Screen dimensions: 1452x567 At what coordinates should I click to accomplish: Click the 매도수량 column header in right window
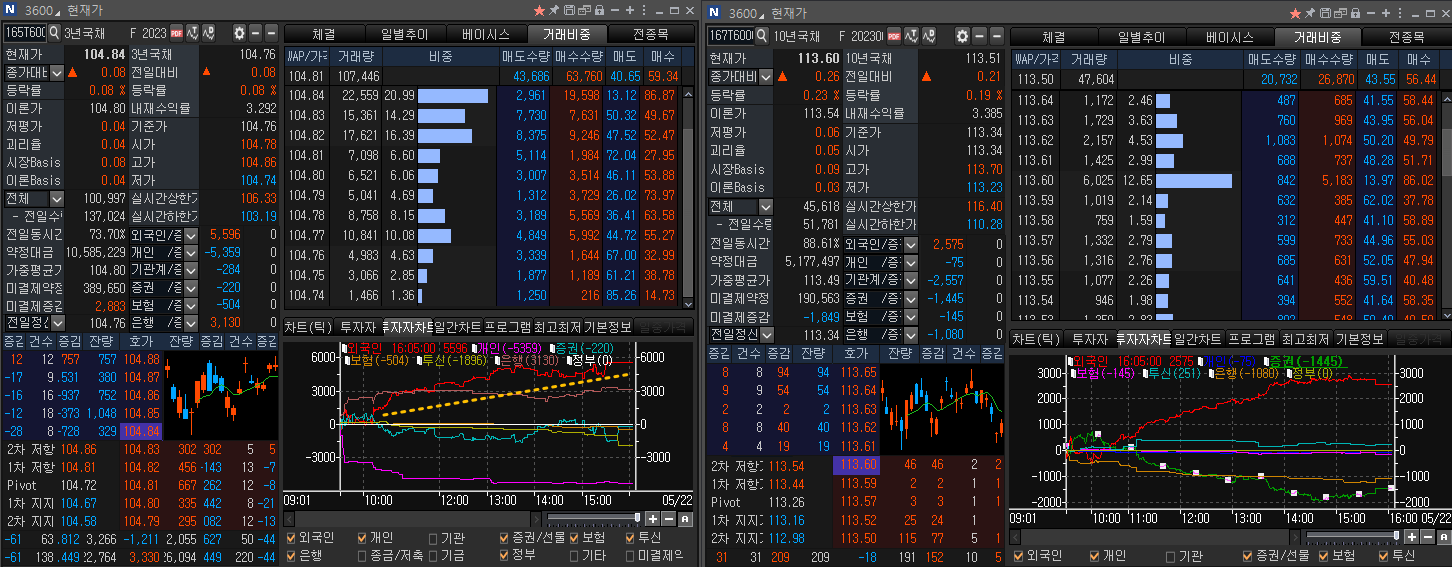click(x=1272, y=59)
